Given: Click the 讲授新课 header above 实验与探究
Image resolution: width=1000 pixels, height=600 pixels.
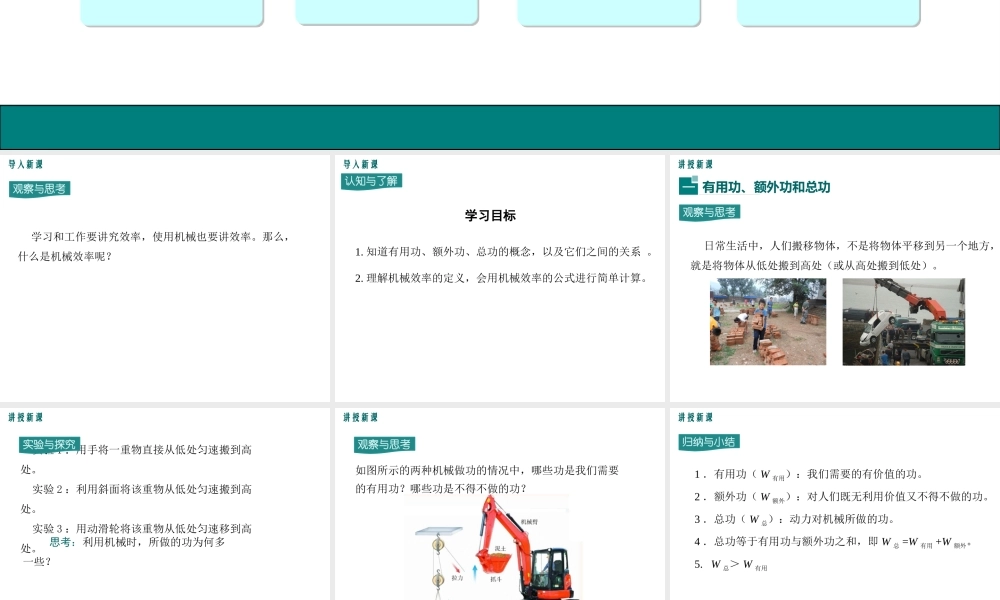Looking at the screenshot, I should pyautogui.click(x=26, y=418).
